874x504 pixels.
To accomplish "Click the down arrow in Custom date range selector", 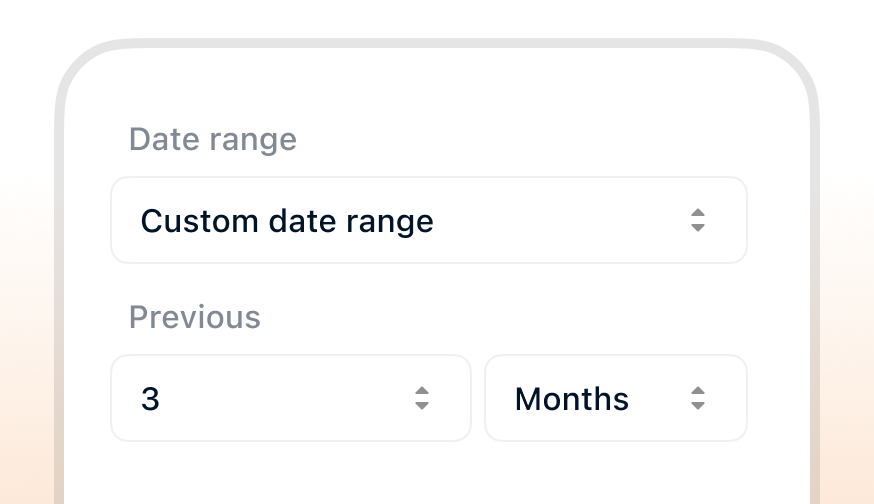I will [698, 229].
